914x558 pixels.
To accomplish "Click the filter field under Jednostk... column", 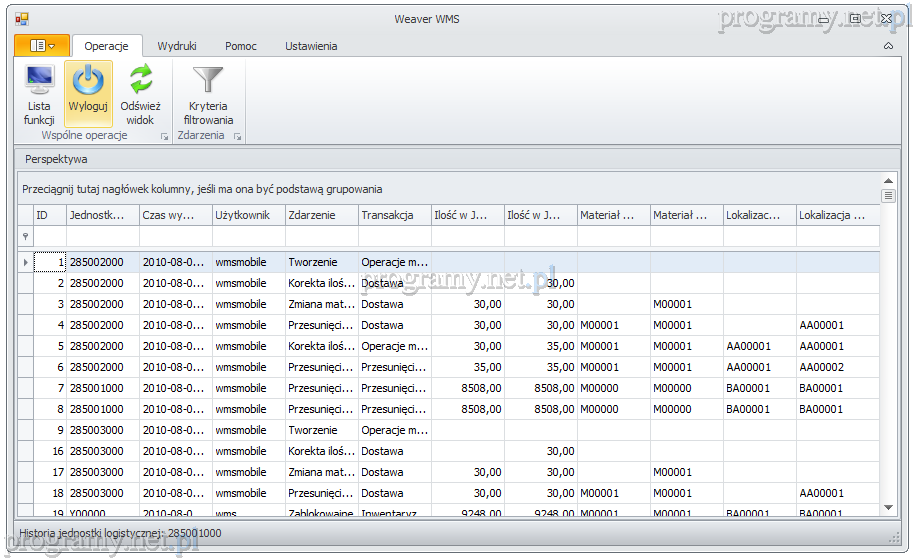I will (102, 236).
